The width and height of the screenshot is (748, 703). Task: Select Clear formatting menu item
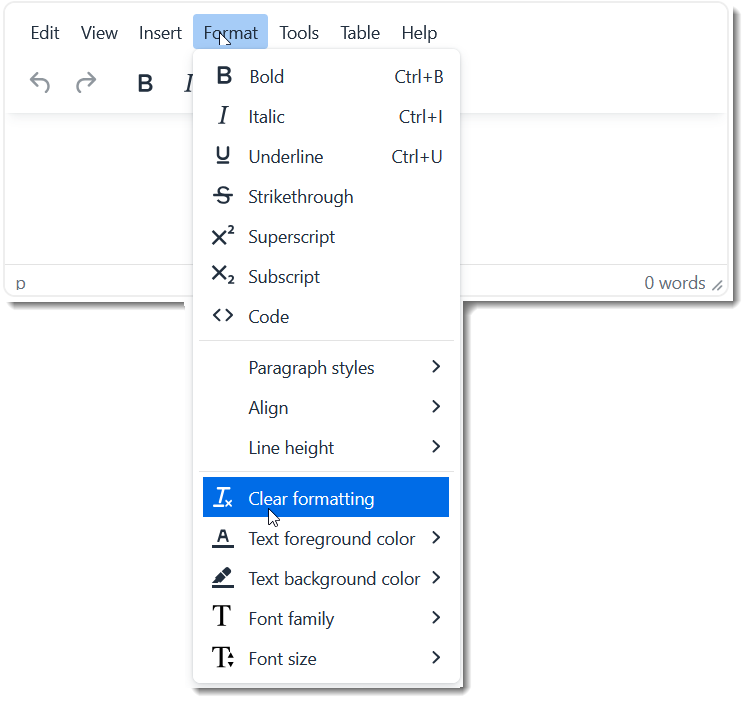[326, 497]
